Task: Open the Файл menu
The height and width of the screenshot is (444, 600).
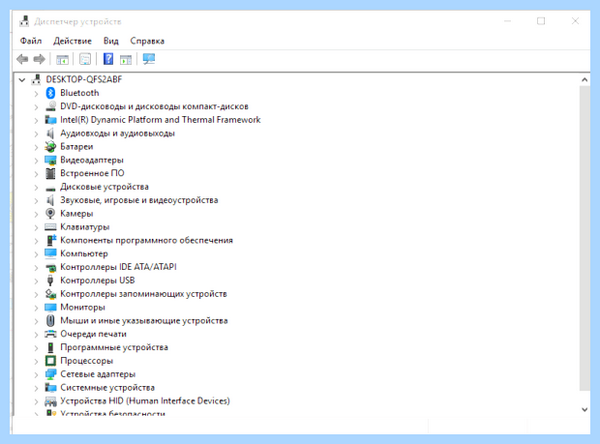Action: click(31, 41)
